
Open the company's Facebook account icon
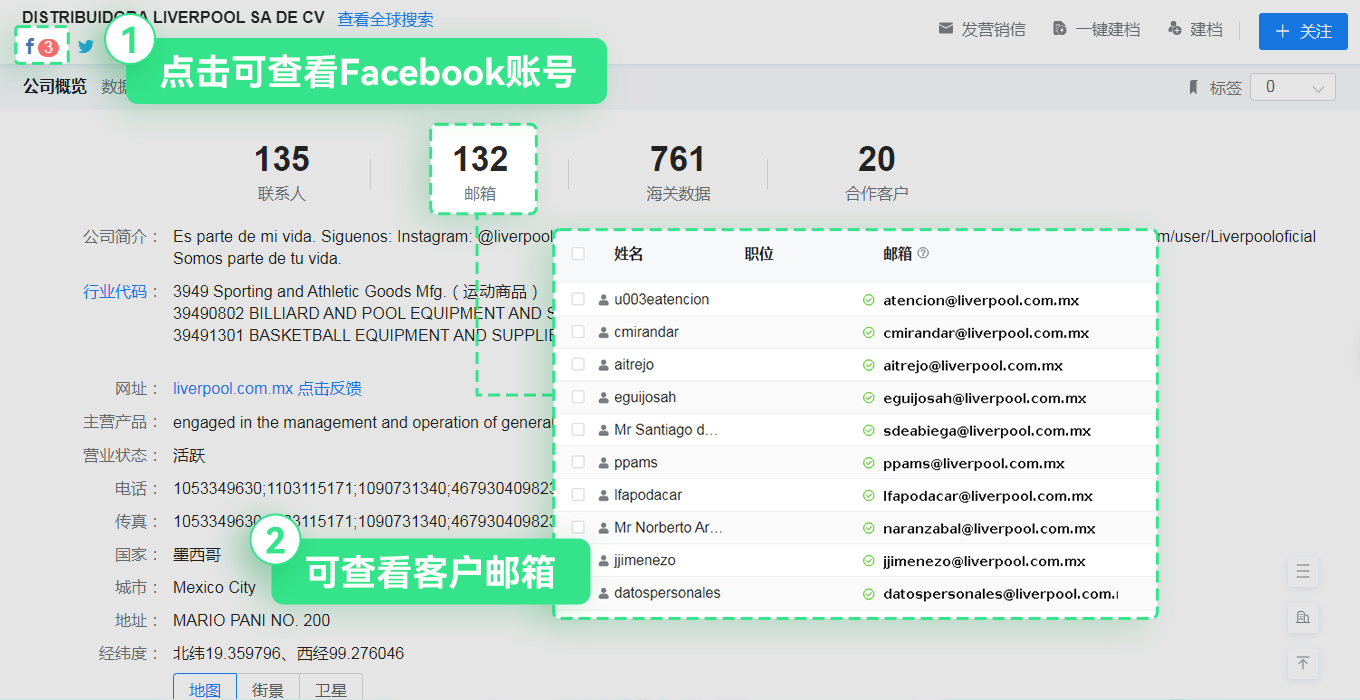30,46
